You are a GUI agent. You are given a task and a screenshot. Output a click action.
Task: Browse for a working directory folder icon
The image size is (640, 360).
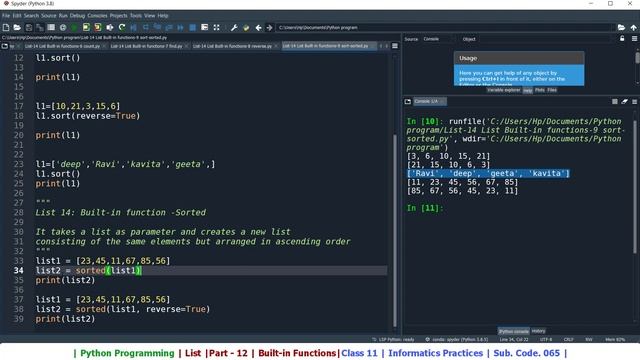click(x=621, y=27)
